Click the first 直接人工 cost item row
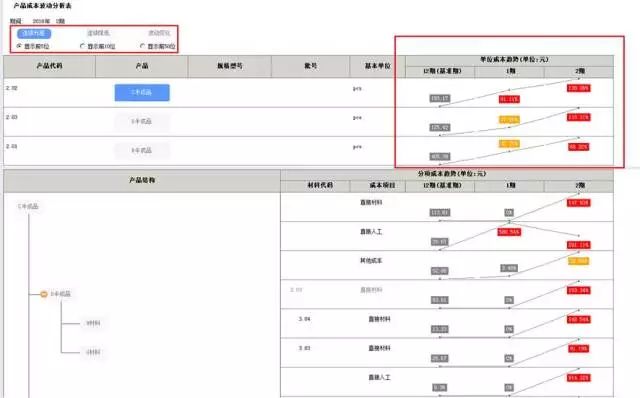Image resolution: width=640 pixels, height=398 pixels. pos(371,231)
